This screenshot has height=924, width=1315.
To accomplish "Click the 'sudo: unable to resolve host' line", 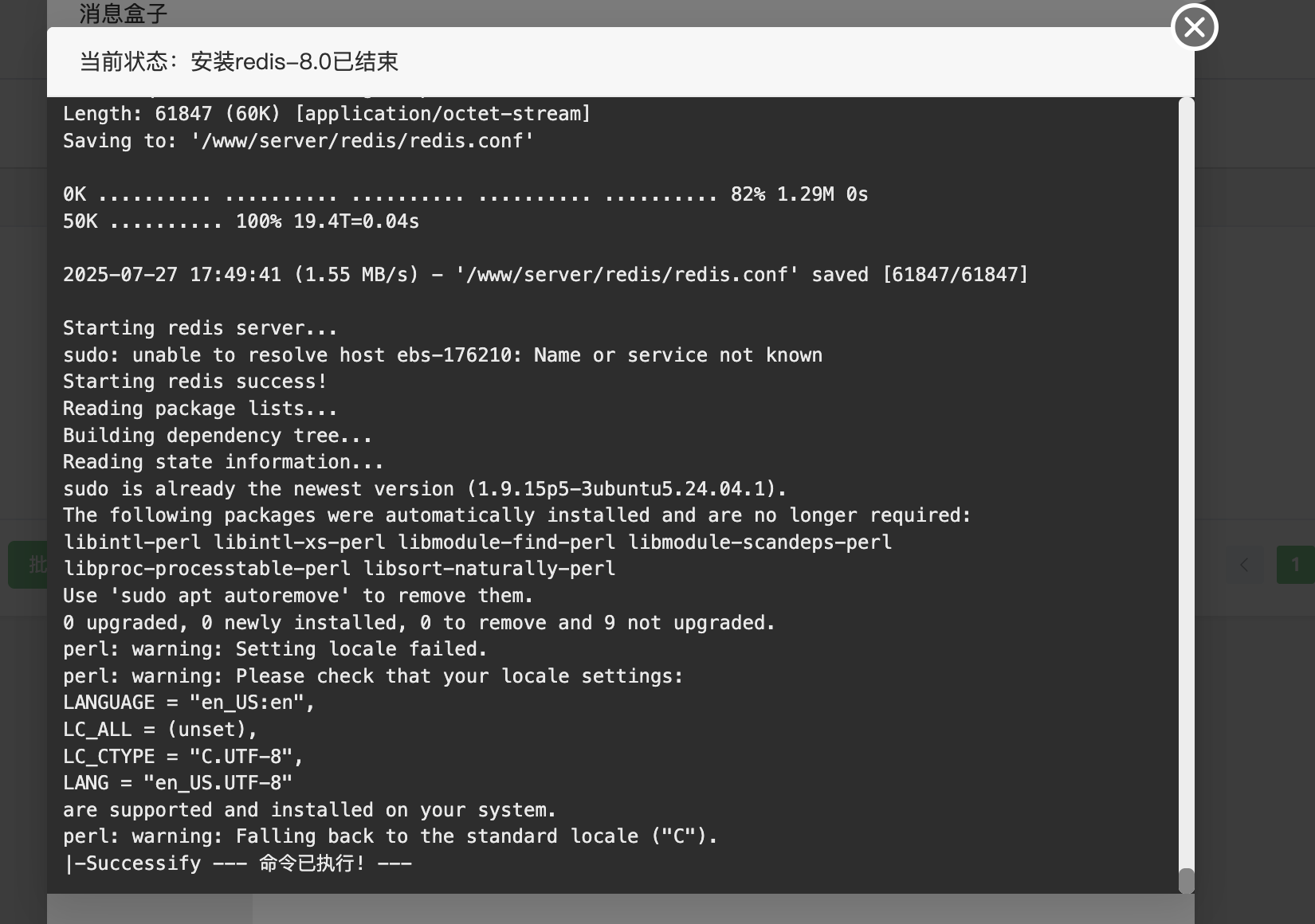I will [442, 355].
